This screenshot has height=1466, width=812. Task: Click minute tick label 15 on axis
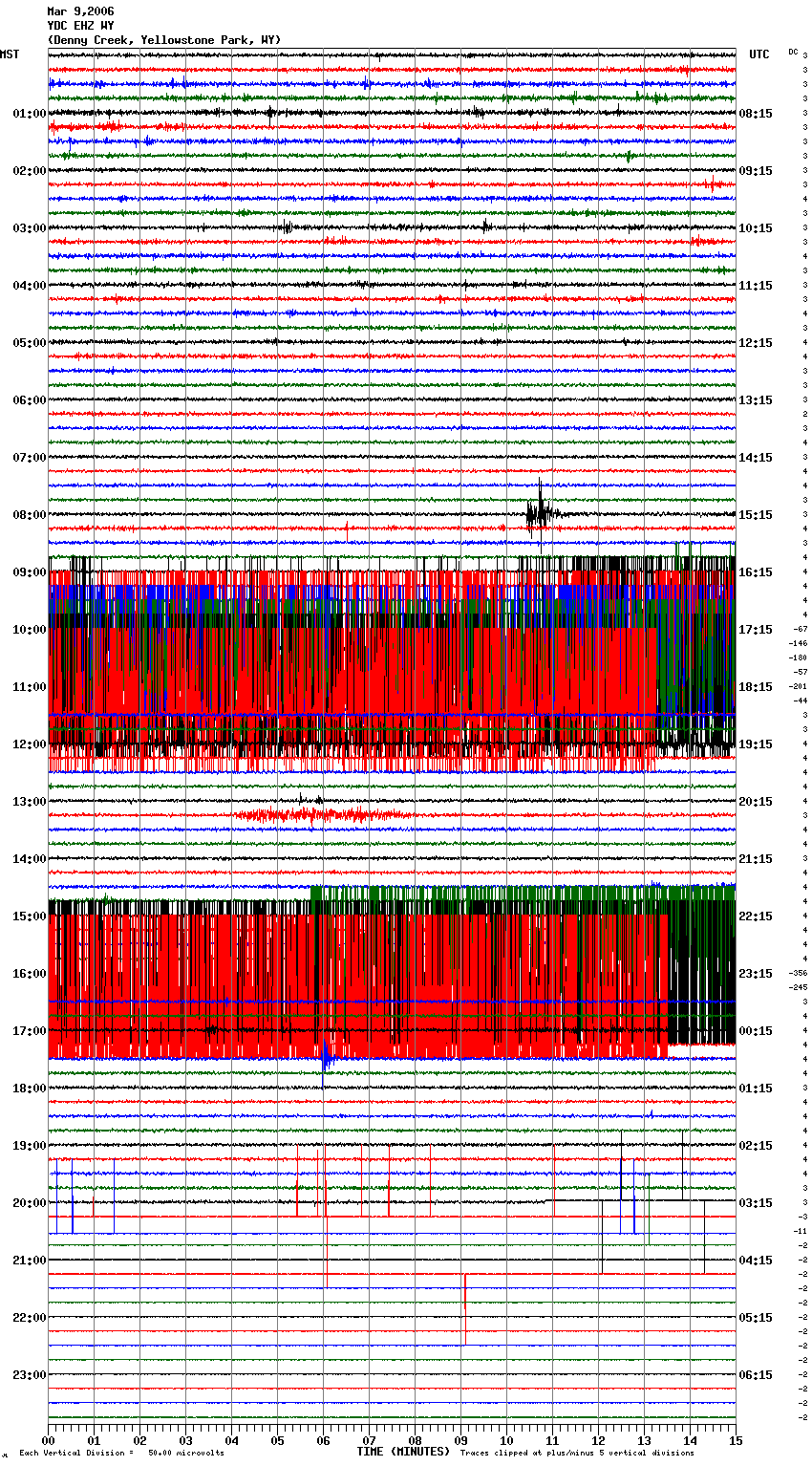[x=736, y=1440]
